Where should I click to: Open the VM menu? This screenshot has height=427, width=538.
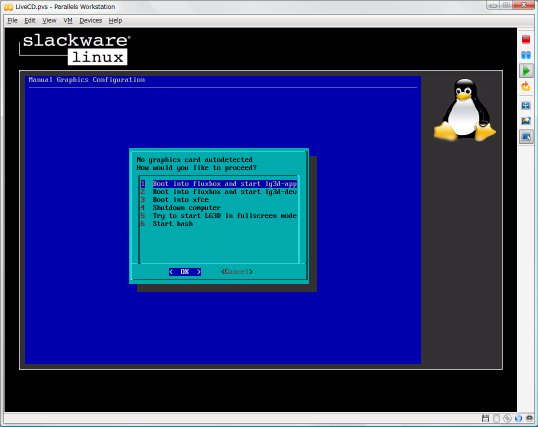68,21
